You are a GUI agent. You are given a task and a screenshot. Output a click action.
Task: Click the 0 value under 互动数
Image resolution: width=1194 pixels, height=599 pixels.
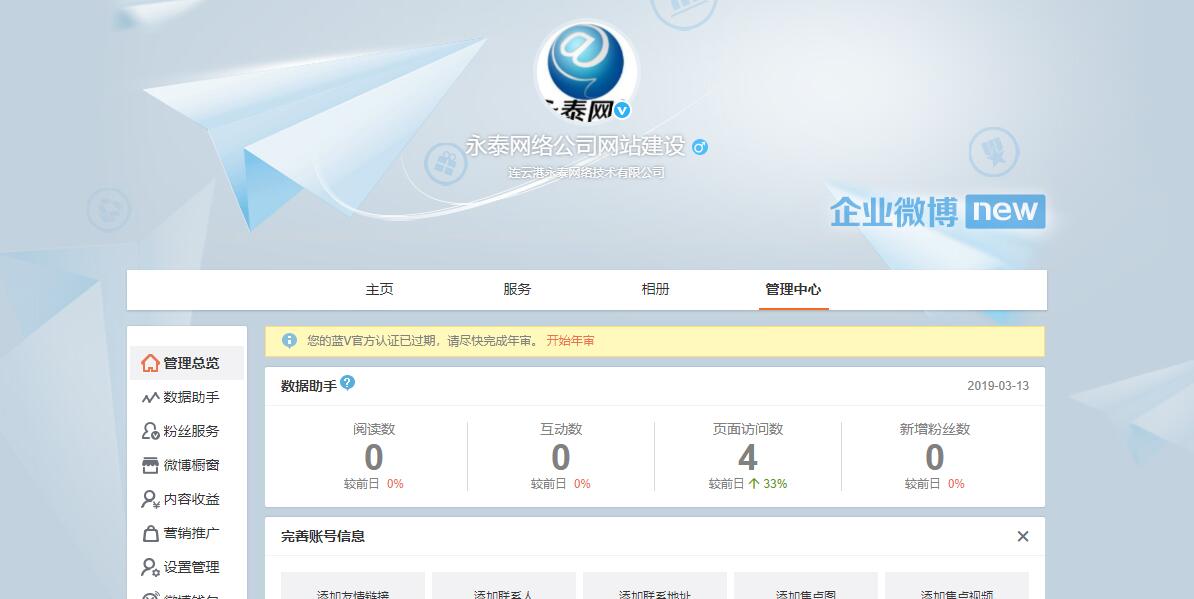pyautogui.click(x=561, y=457)
